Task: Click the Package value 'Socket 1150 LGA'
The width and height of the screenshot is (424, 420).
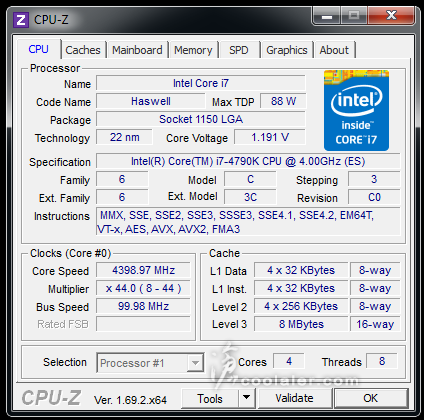Action: pos(201,119)
